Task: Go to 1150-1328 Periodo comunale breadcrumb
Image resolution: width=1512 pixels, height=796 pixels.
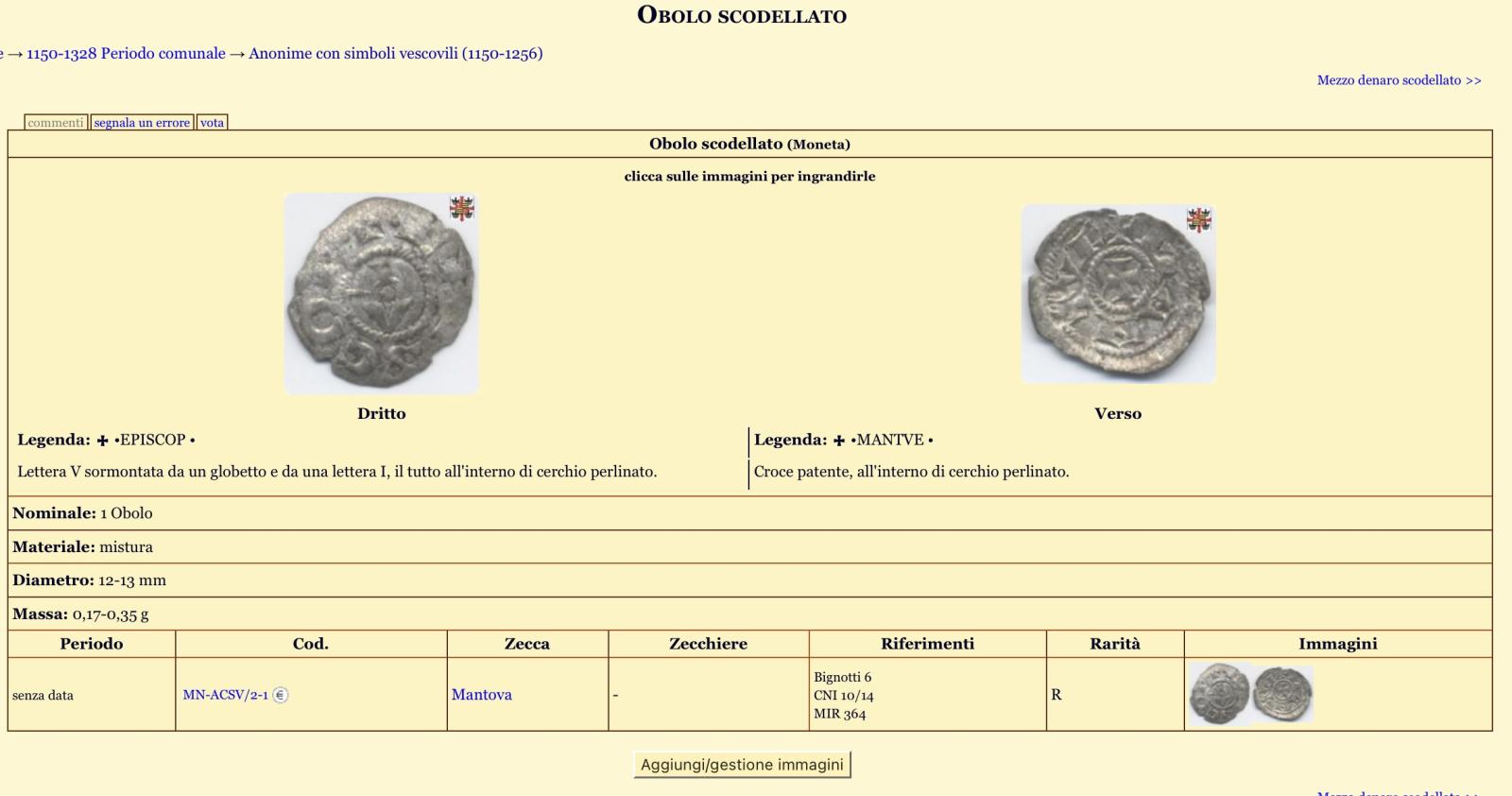Action: click(126, 54)
